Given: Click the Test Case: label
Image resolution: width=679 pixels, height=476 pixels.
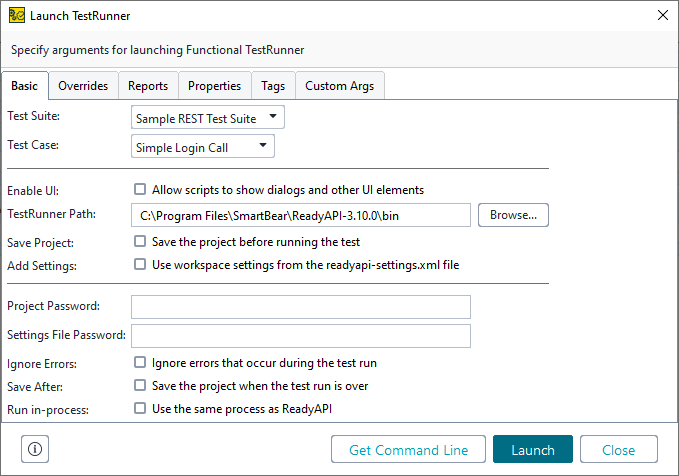Looking at the screenshot, I should 33,145.
